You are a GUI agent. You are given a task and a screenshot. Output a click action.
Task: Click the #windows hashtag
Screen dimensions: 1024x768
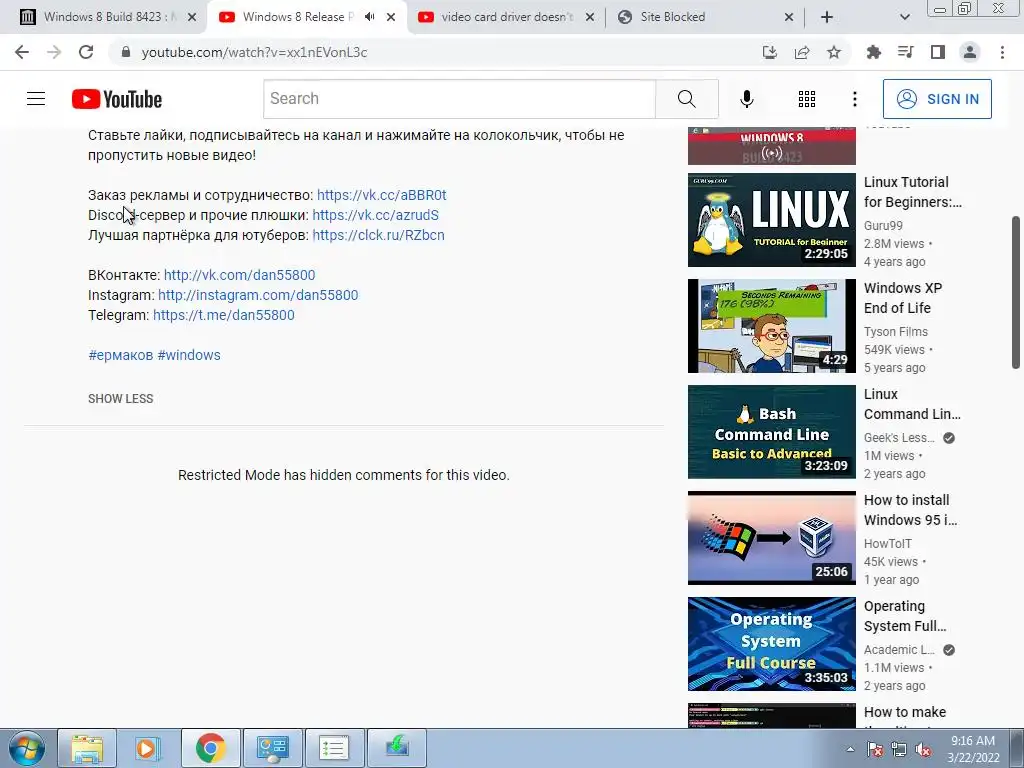click(x=189, y=355)
